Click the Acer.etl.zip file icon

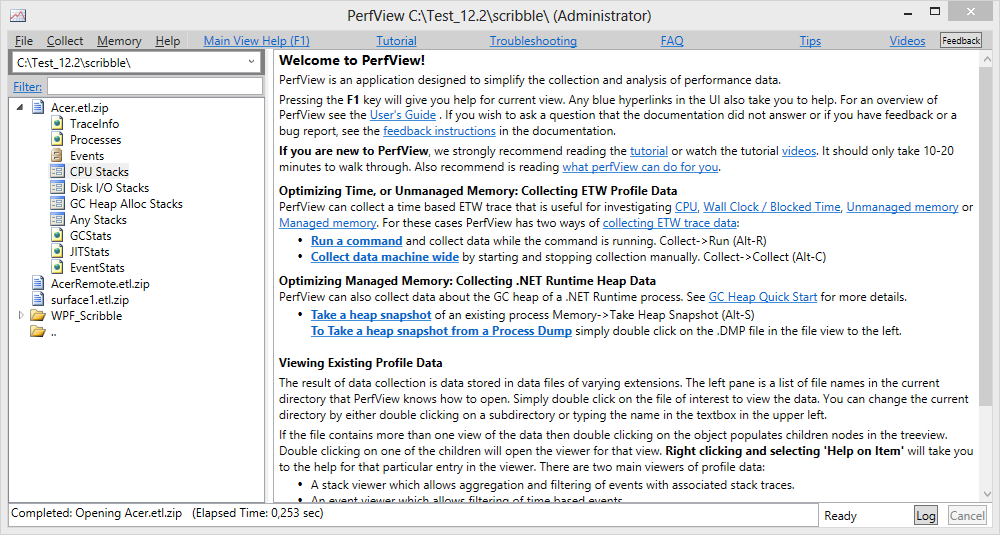click(x=38, y=107)
